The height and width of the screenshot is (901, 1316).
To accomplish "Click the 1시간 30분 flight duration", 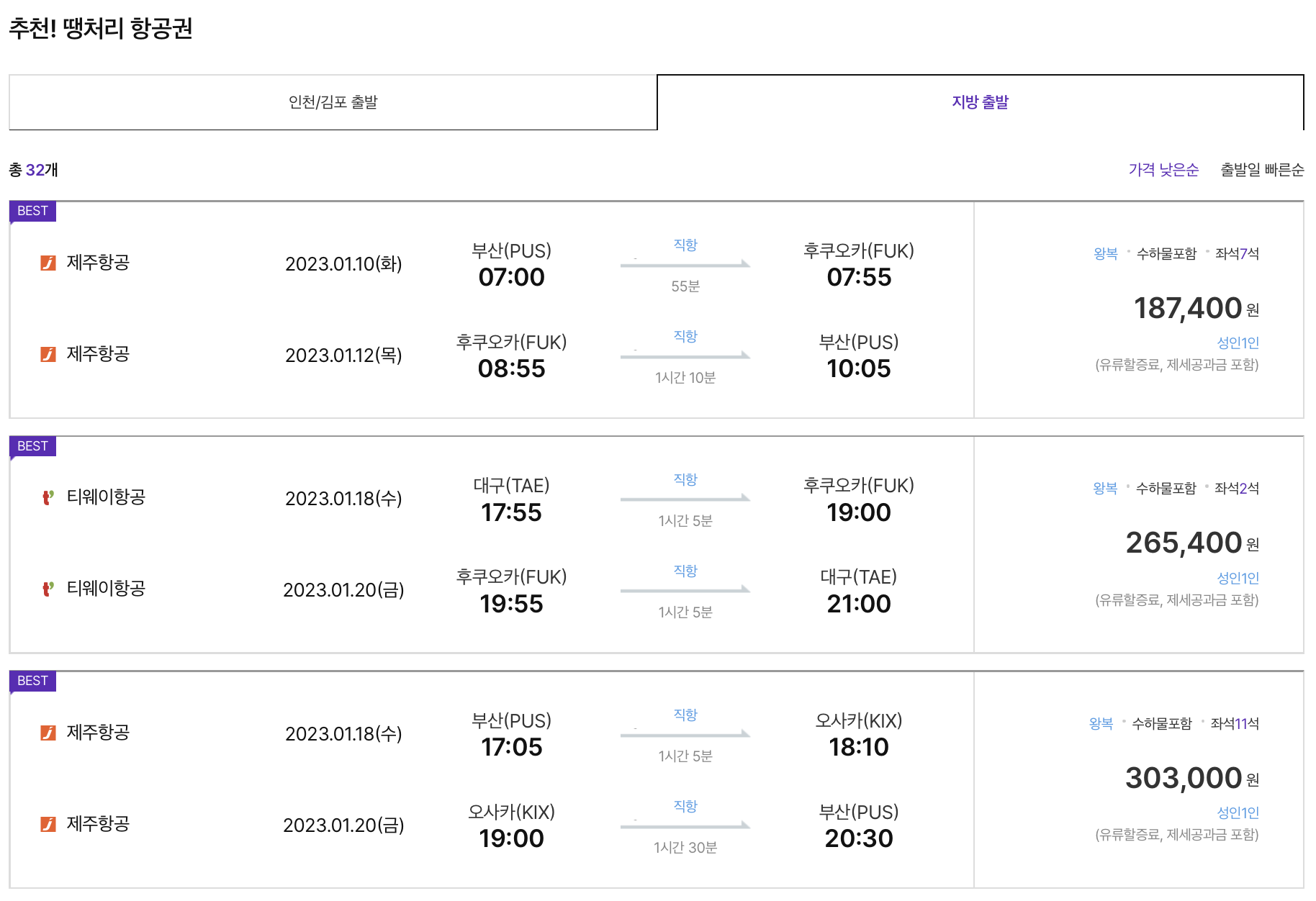I will click(x=685, y=848).
